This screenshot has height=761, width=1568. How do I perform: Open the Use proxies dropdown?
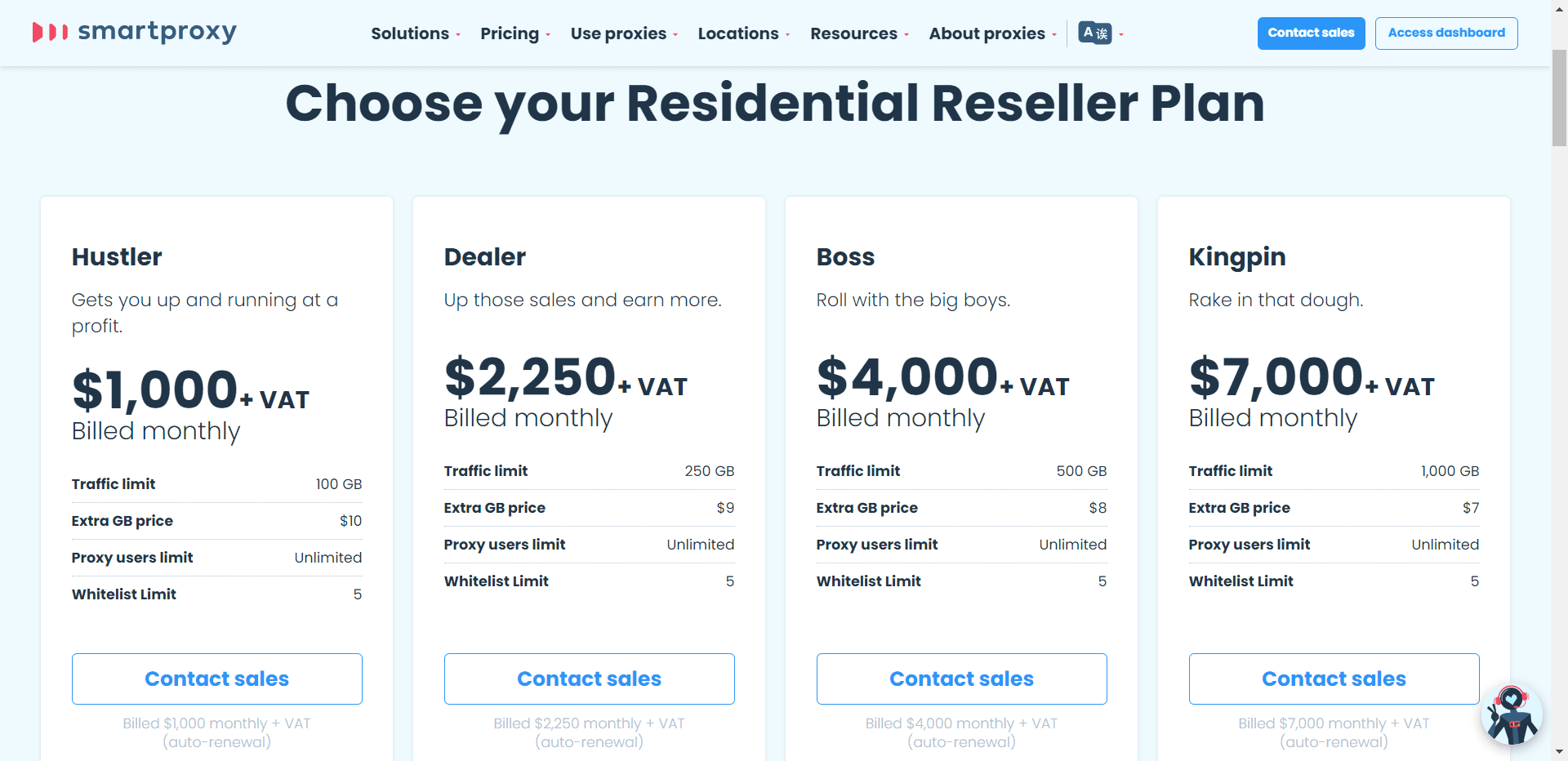tap(623, 33)
